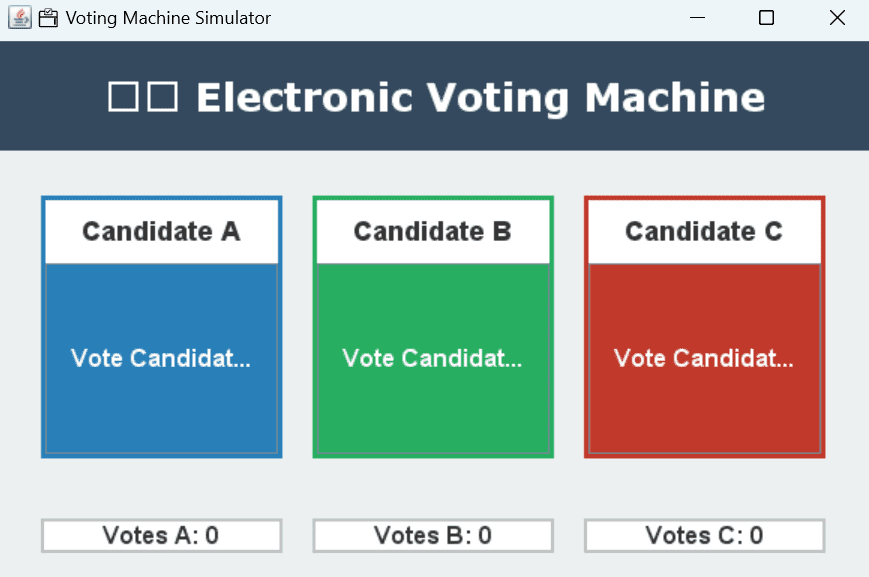This screenshot has height=577, width=869.
Task: Click the red border of Candidate C panel
Action: point(824,327)
